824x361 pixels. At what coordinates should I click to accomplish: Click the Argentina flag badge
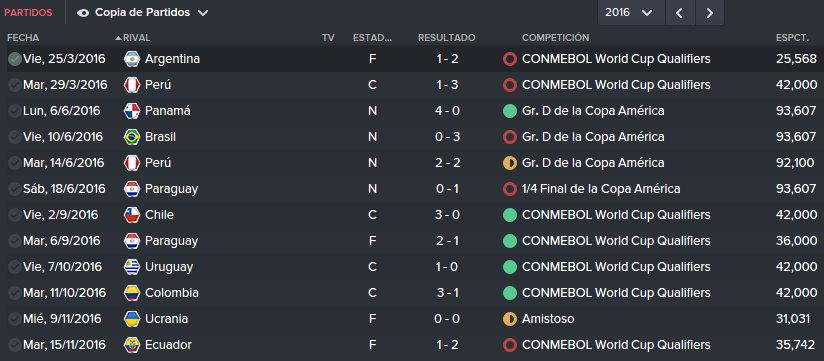pyautogui.click(x=131, y=59)
